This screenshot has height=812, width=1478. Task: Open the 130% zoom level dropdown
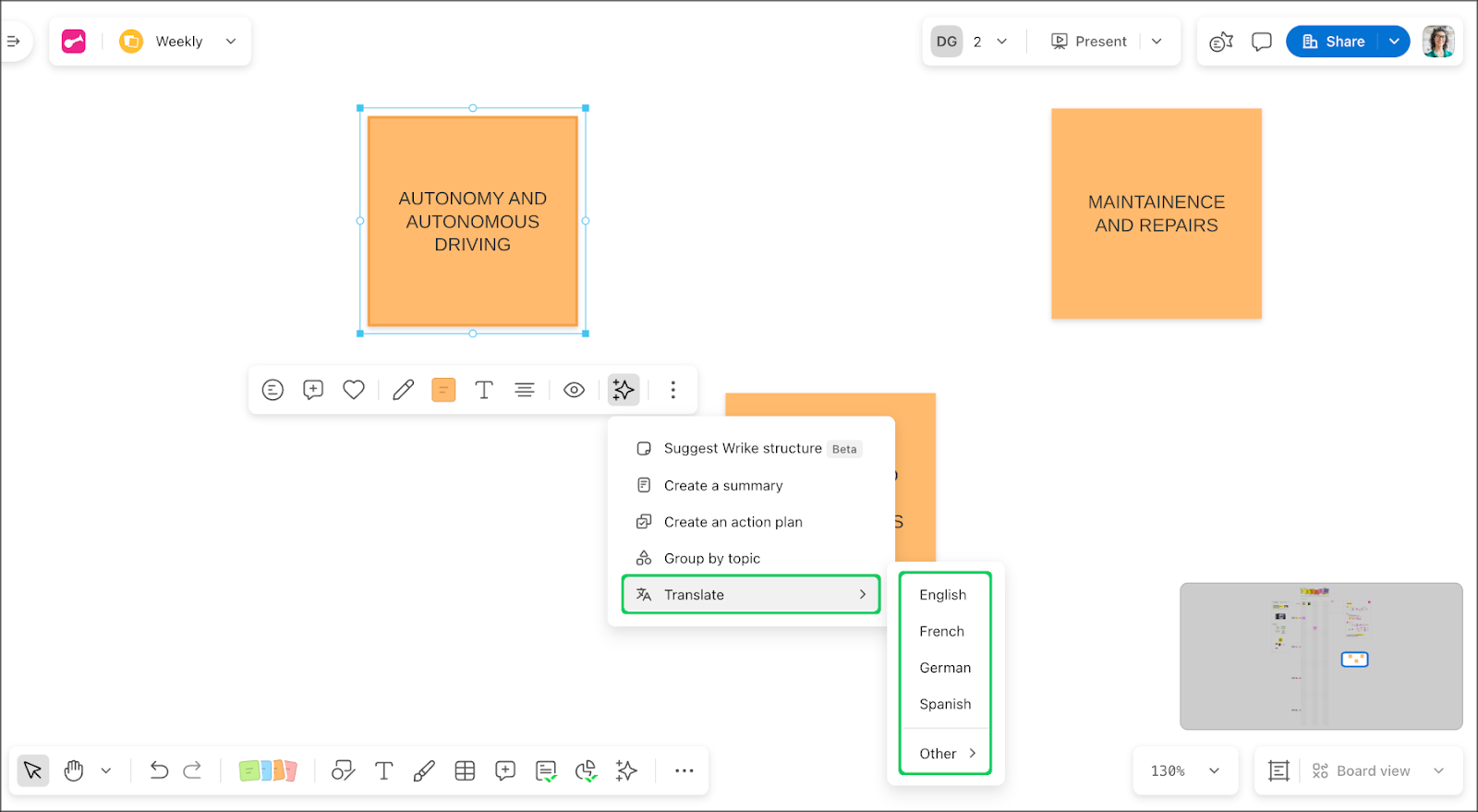point(1185,770)
